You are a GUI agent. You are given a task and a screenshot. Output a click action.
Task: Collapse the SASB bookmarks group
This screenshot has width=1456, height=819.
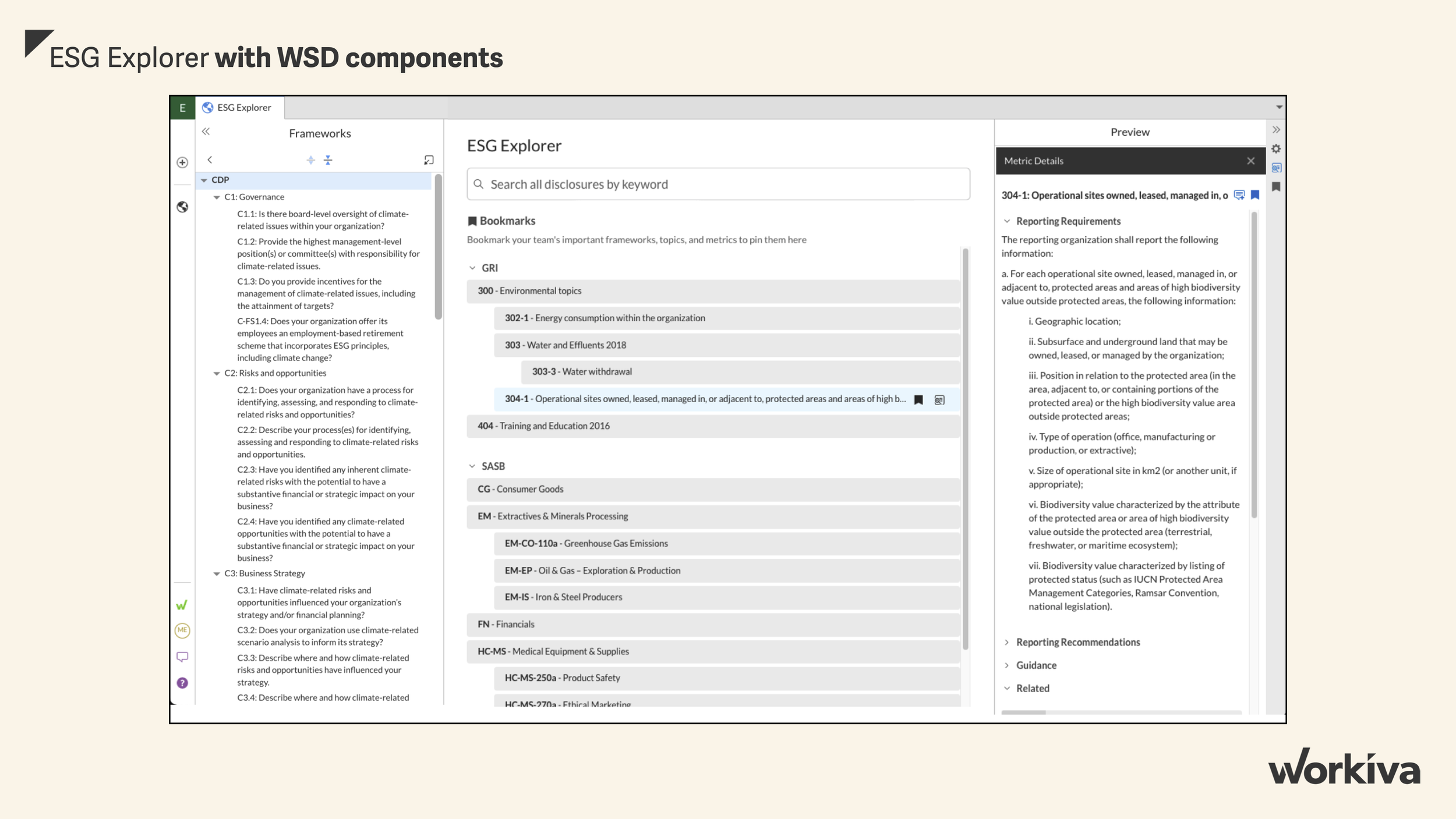(472, 466)
